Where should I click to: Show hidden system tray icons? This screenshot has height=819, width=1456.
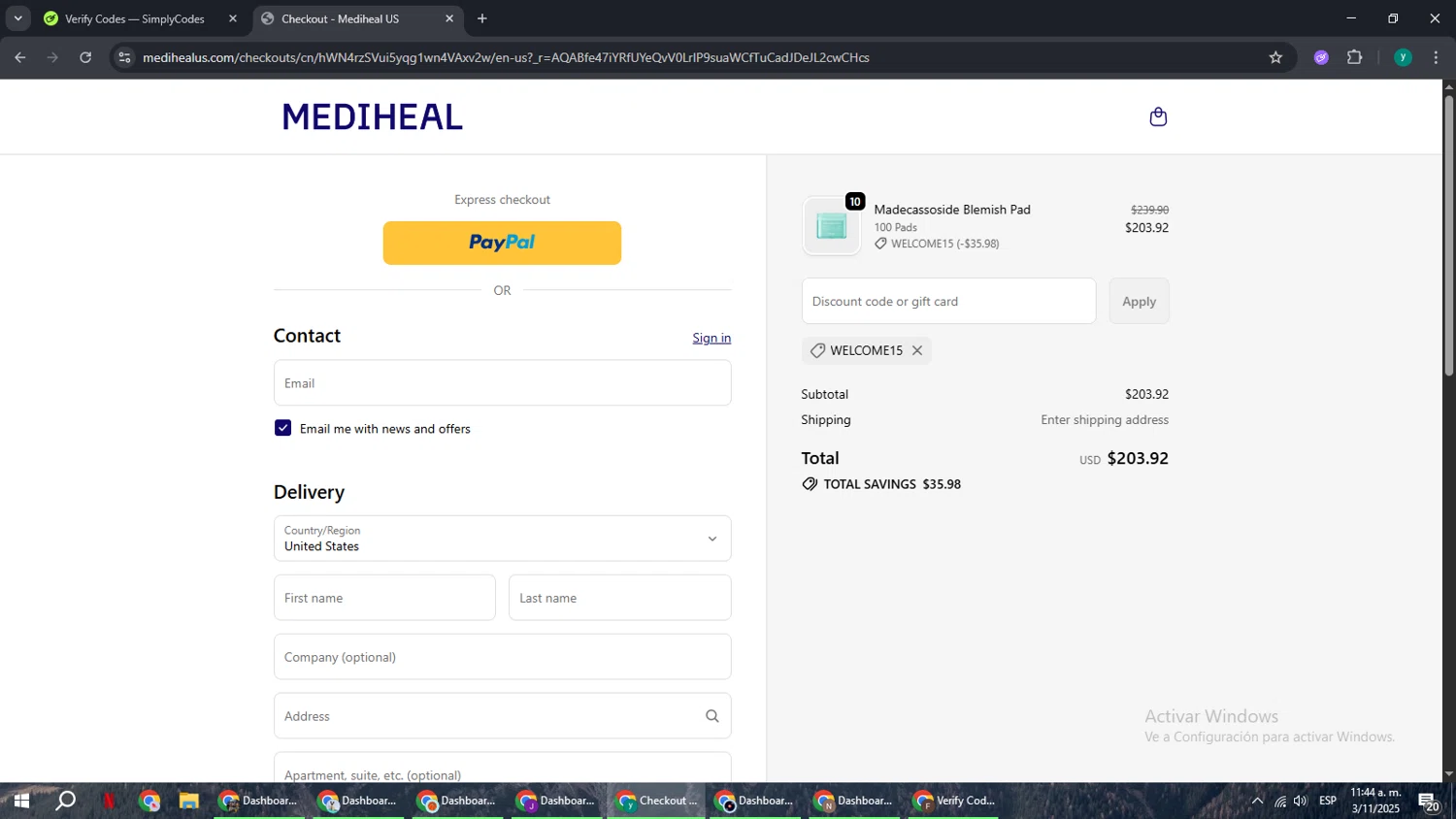[x=1257, y=801]
